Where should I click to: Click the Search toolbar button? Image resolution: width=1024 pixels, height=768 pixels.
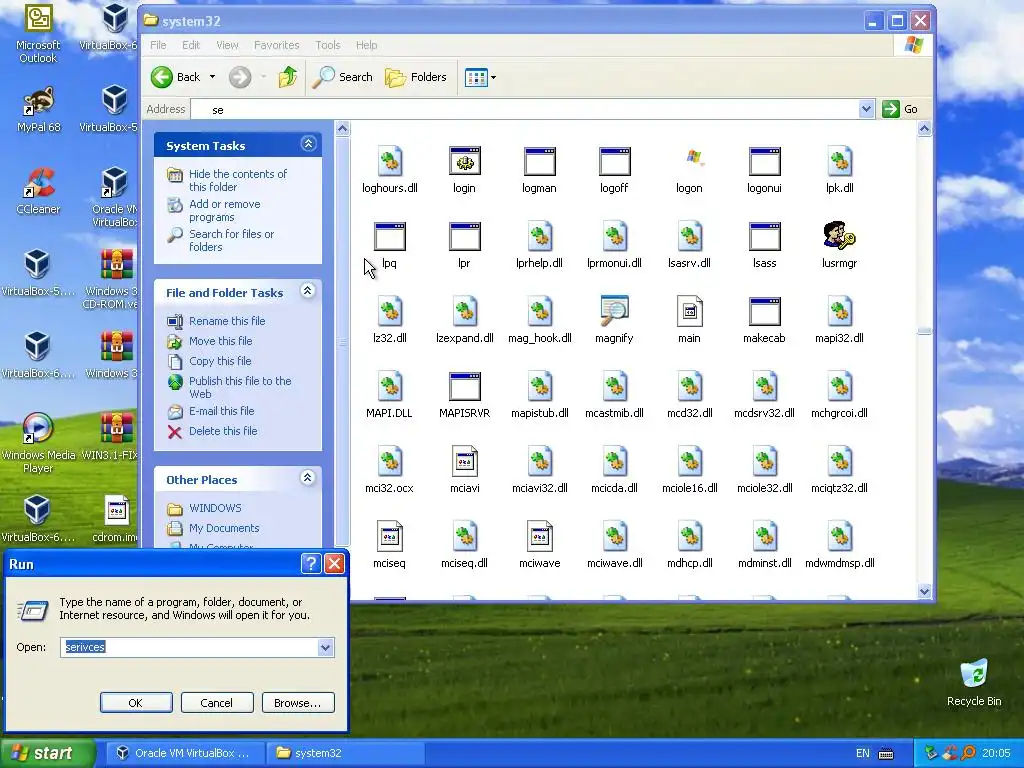[x=342, y=77]
